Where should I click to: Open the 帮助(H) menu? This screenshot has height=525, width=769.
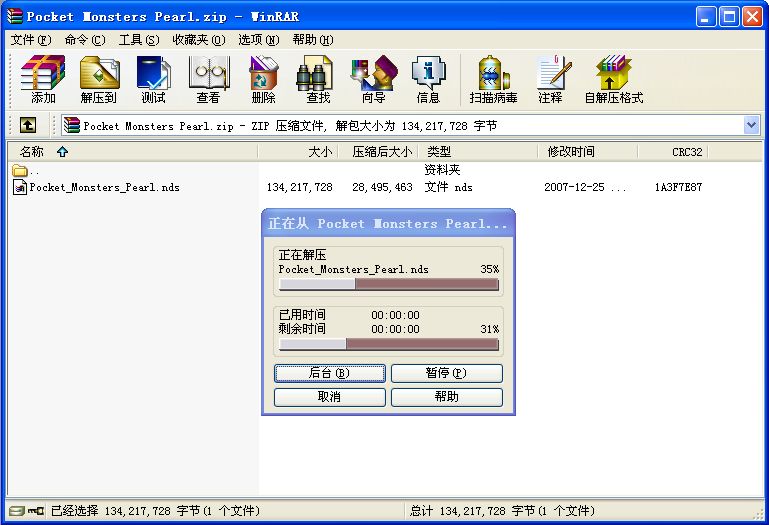(313, 40)
